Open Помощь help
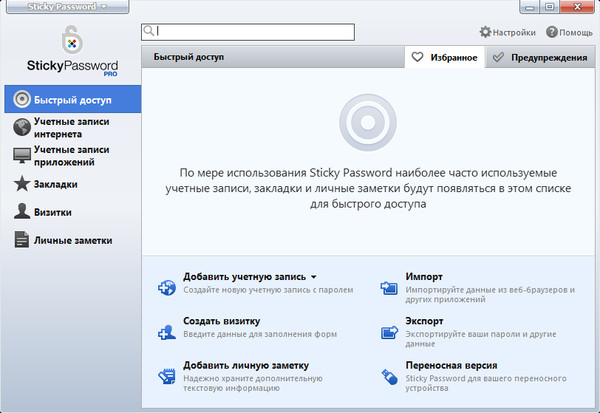Screen dimensions: 600x413 pos(569,32)
